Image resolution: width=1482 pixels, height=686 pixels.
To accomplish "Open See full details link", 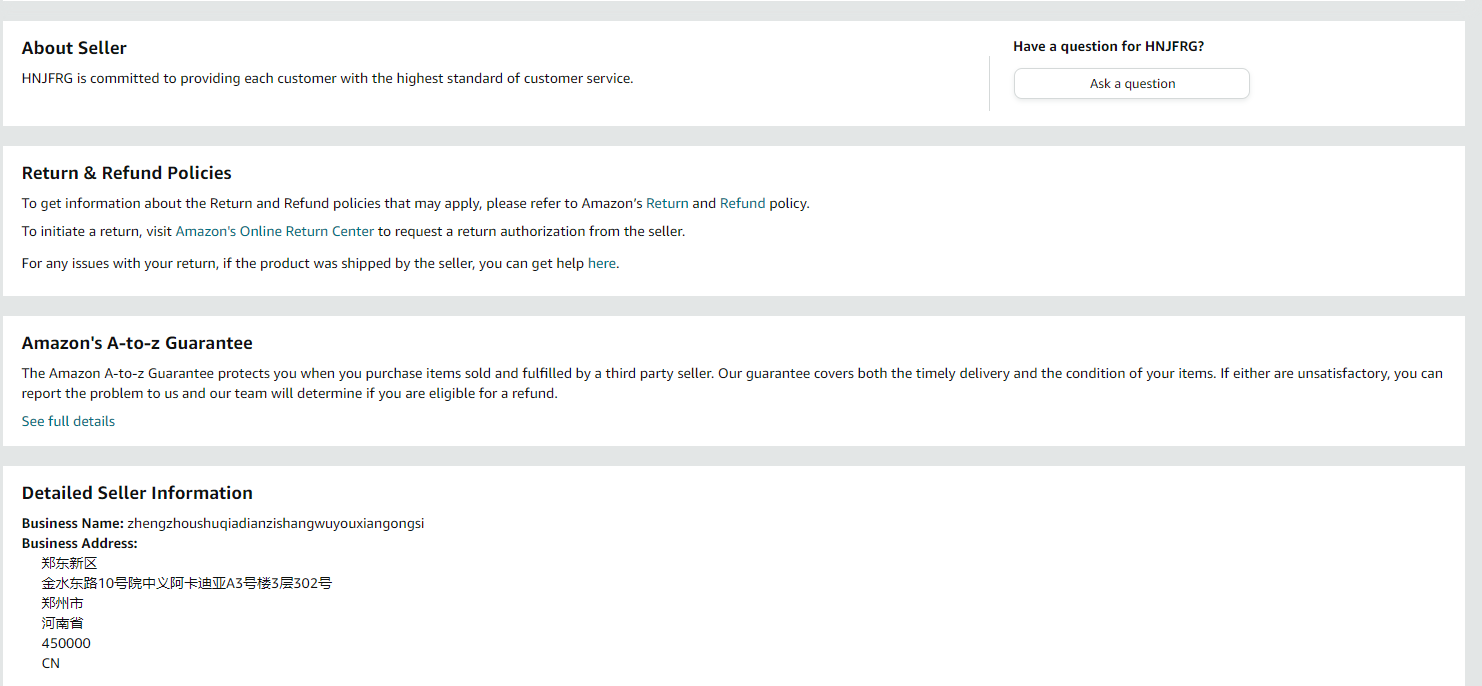I will click(68, 421).
